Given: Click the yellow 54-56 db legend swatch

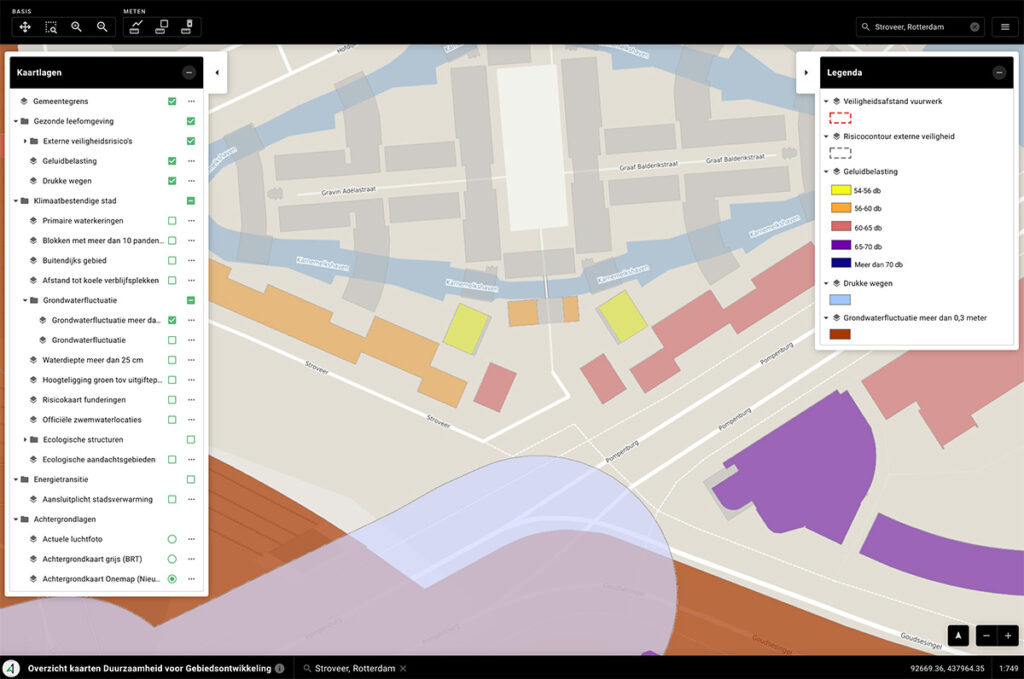Looking at the screenshot, I should pyautogui.click(x=841, y=189).
